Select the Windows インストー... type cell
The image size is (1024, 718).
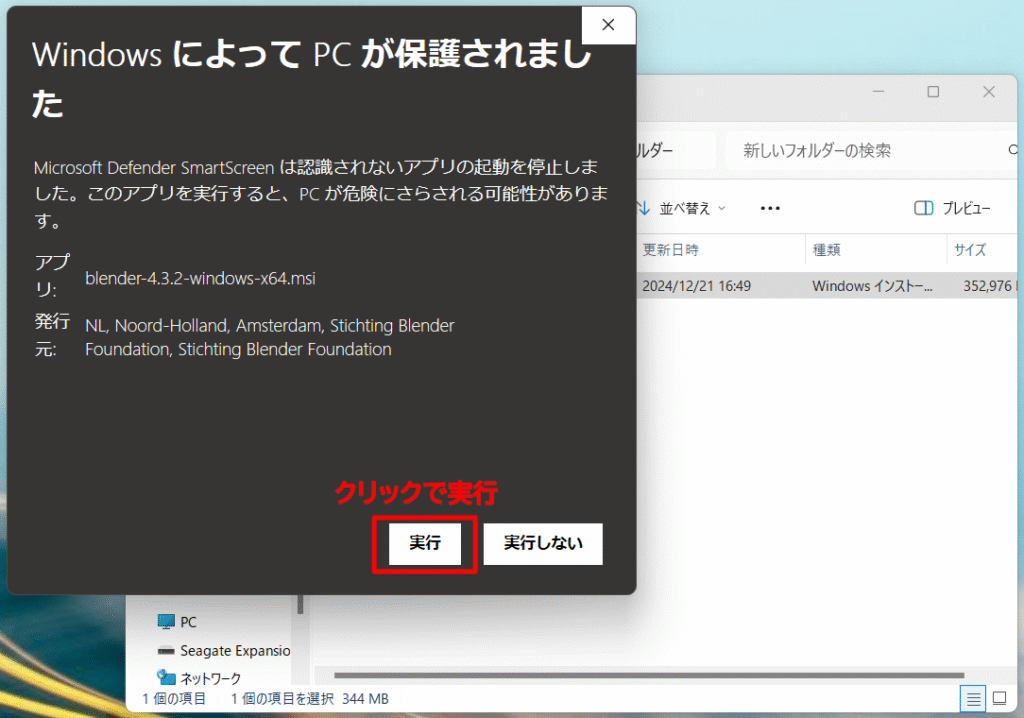coord(872,286)
